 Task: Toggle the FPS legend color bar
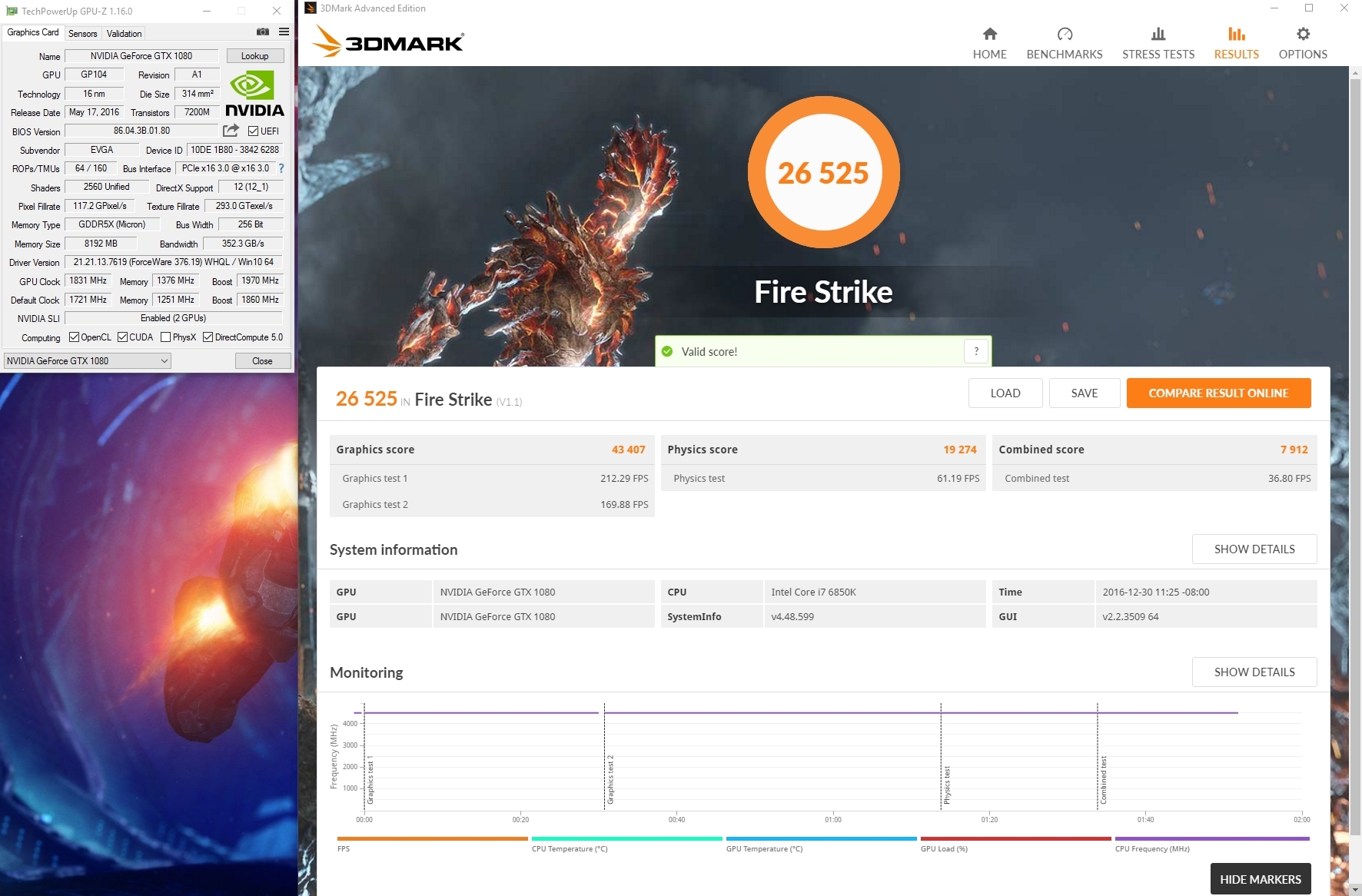(432, 838)
